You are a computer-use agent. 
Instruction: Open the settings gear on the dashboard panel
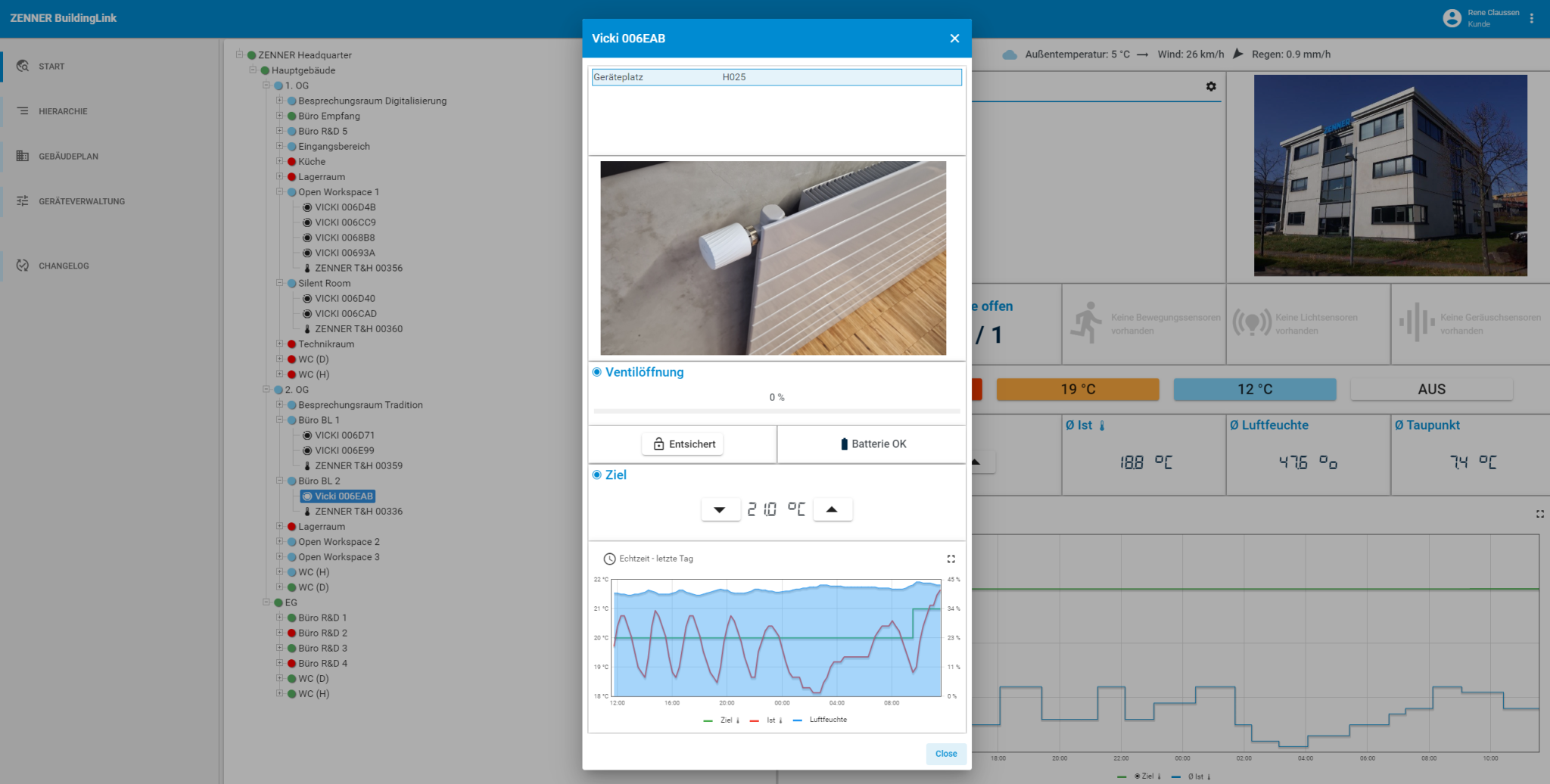[1212, 86]
